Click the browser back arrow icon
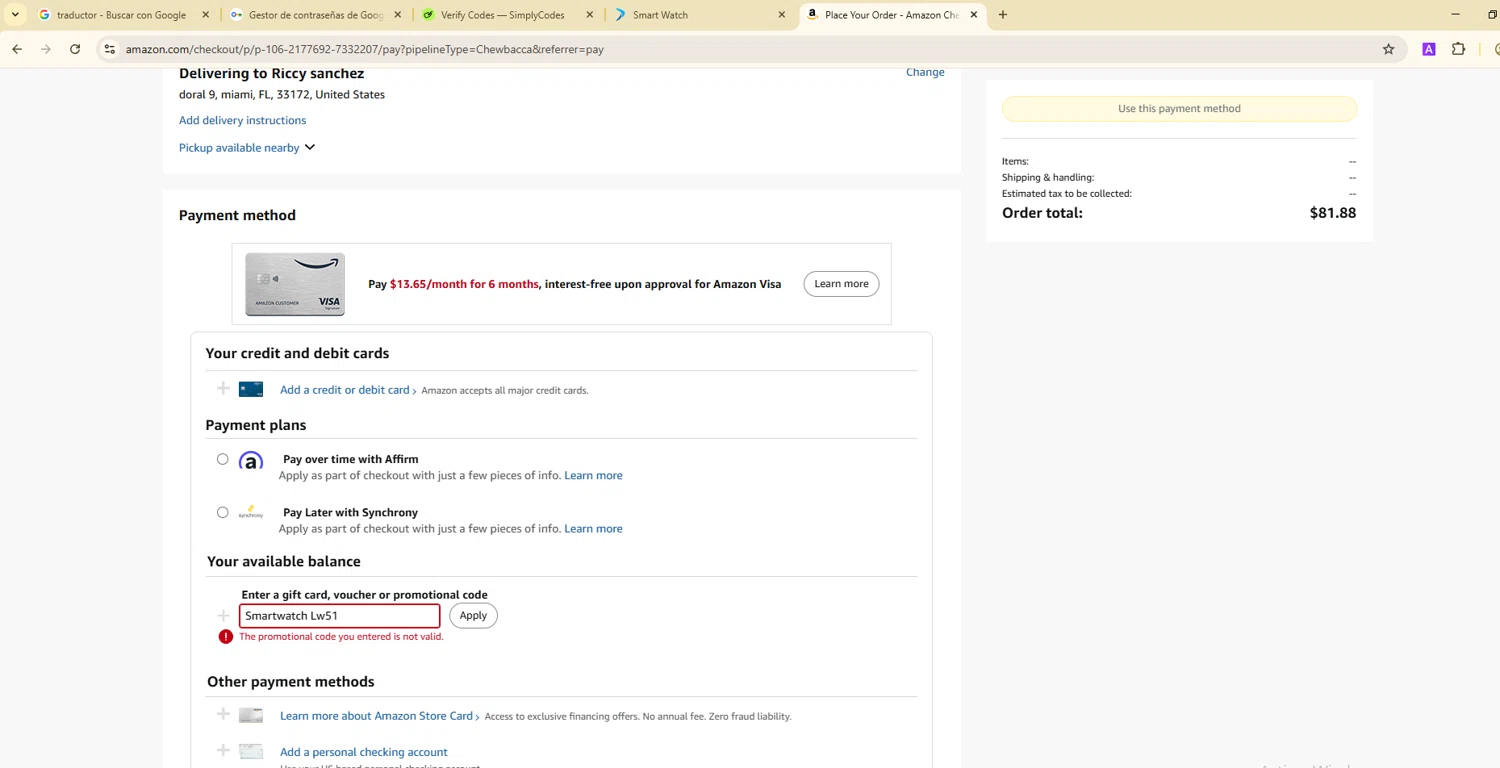The image size is (1500, 768). [17, 49]
